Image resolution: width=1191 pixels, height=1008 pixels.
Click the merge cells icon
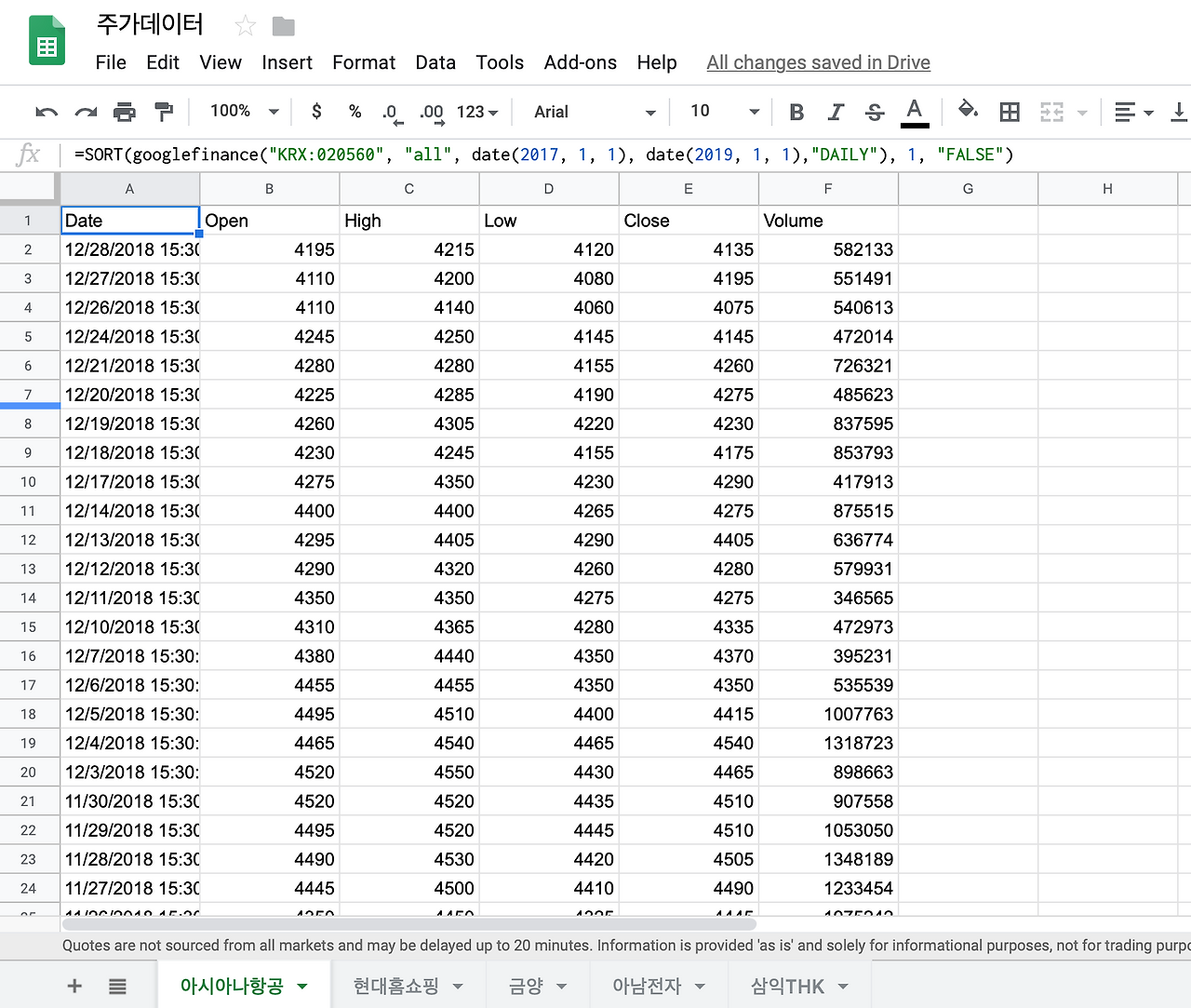point(1051,113)
